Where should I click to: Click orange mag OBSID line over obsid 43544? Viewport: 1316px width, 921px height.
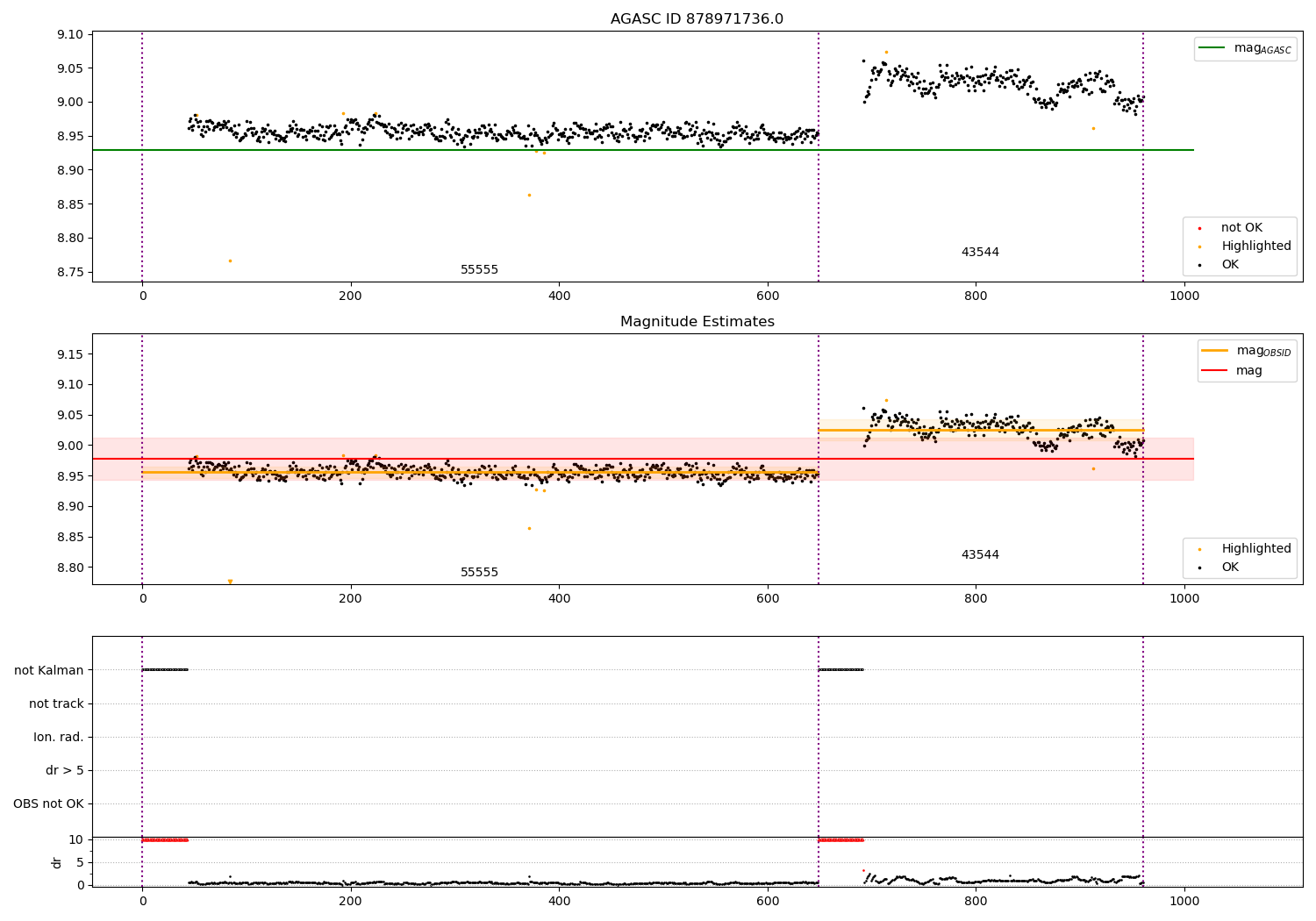[x=980, y=430]
